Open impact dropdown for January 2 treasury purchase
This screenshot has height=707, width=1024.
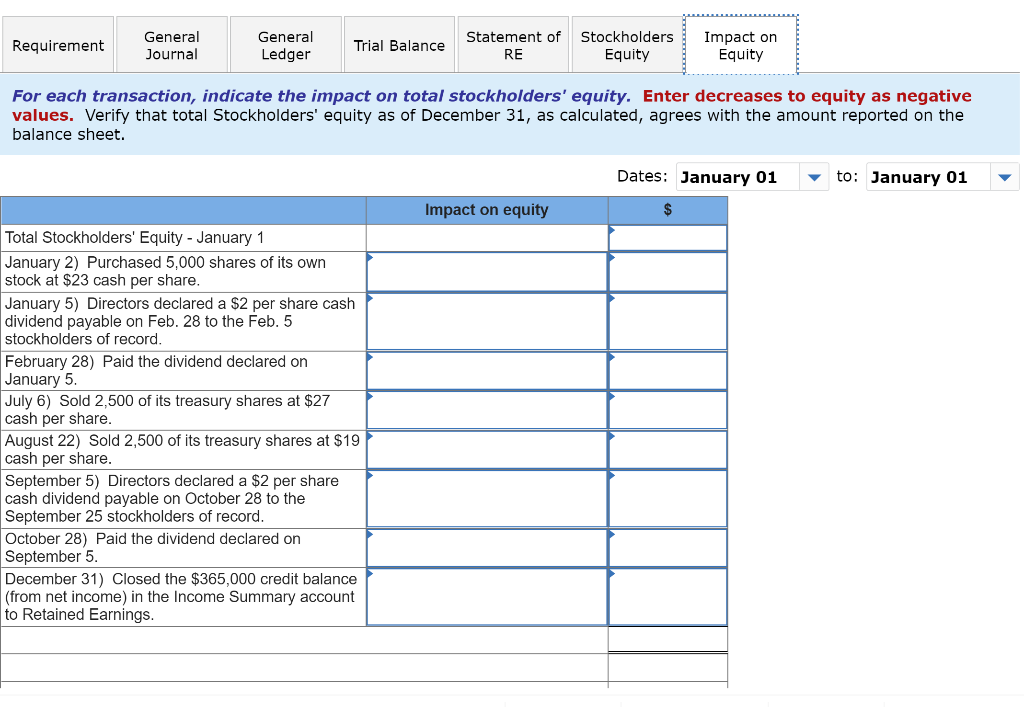(487, 272)
